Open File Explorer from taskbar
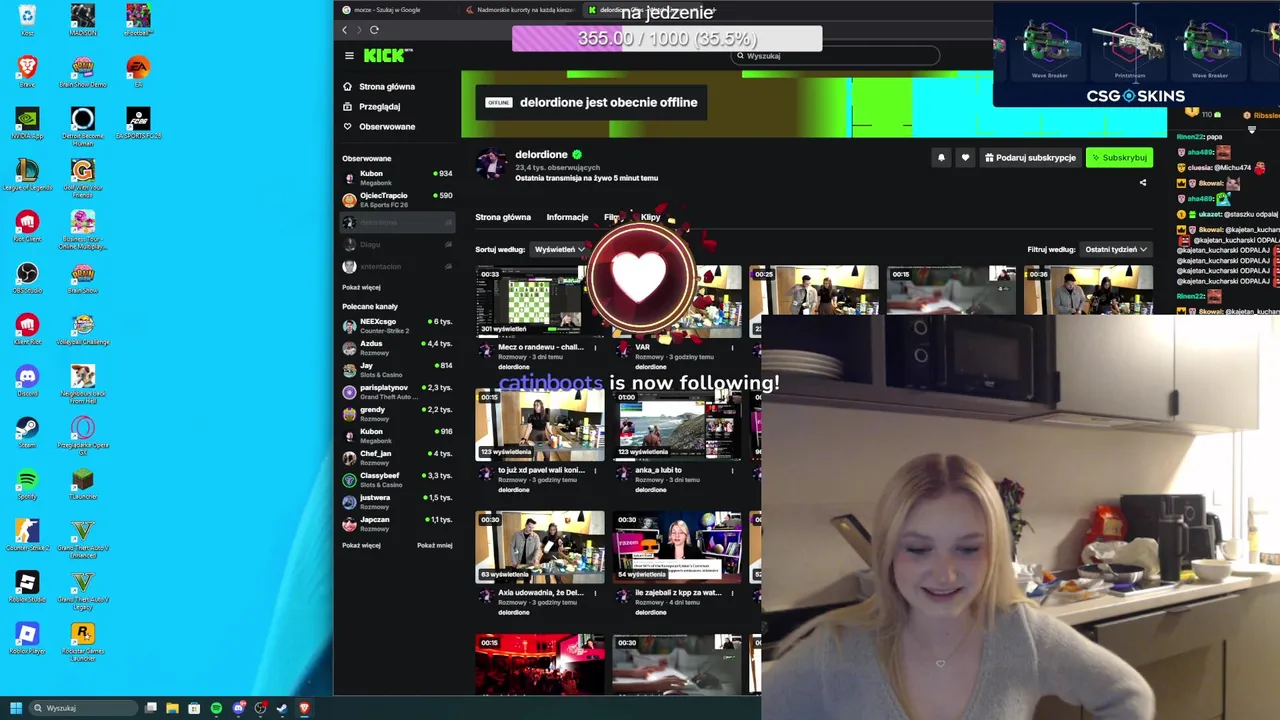The width and height of the screenshot is (1280, 720). 172,708
